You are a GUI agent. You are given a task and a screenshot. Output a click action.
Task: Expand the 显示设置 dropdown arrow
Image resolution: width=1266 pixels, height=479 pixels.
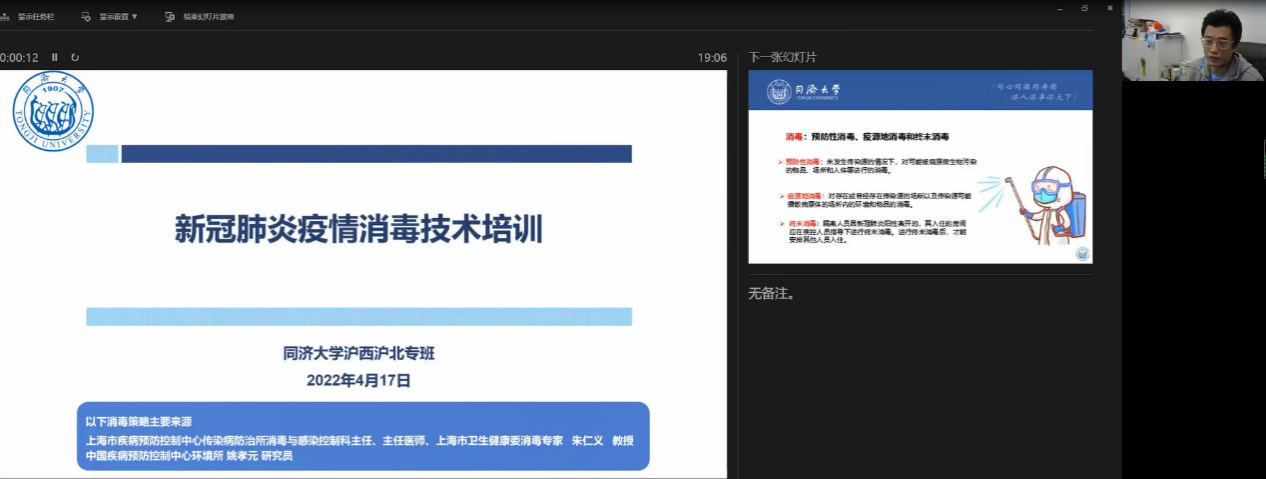135,17
